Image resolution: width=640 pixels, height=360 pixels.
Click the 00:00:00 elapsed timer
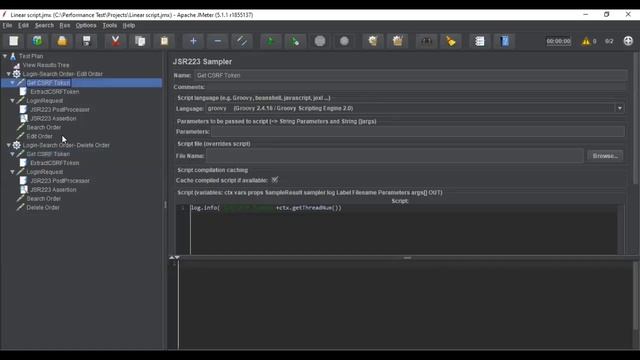[x=558, y=41]
